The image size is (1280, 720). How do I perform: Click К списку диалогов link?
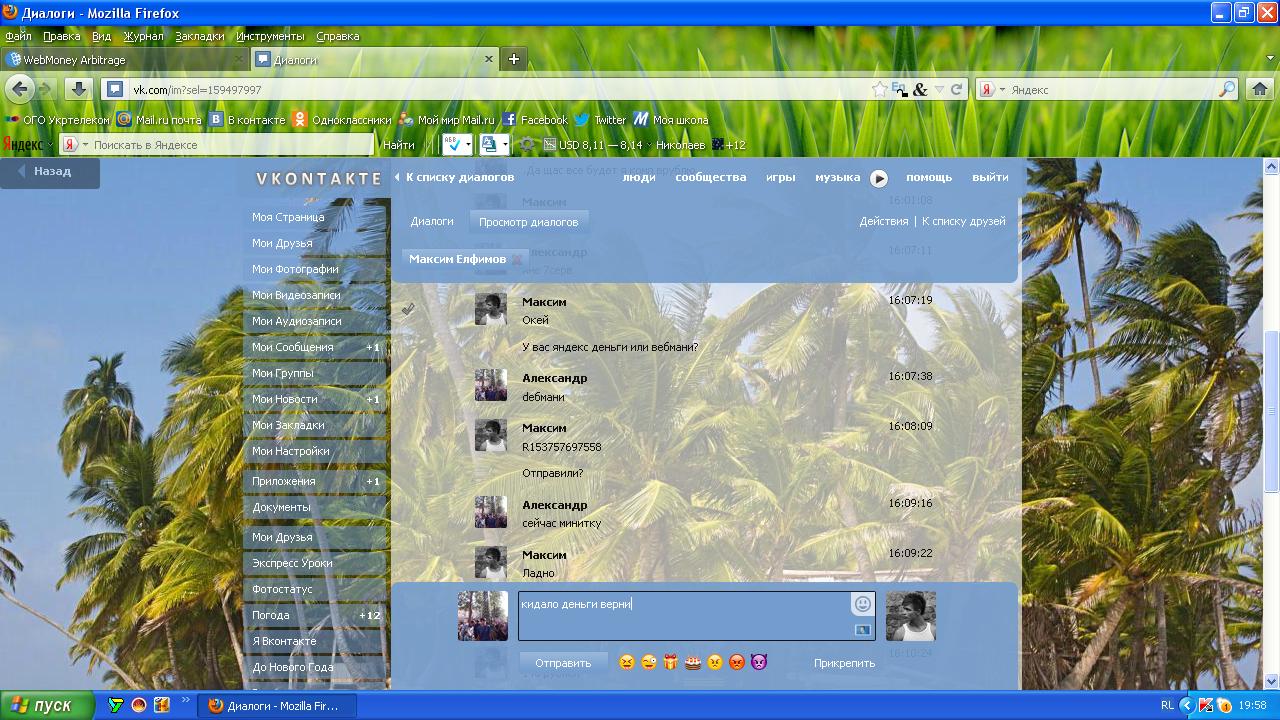pyautogui.click(x=460, y=177)
